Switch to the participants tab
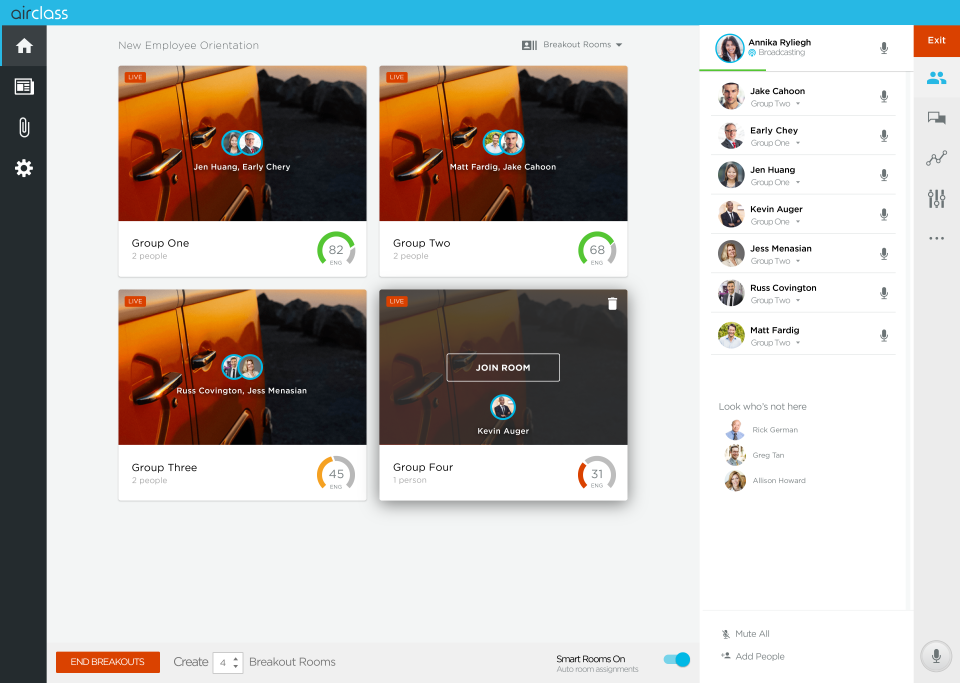Image resolution: width=960 pixels, height=683 pixels. tap(936, 78)
